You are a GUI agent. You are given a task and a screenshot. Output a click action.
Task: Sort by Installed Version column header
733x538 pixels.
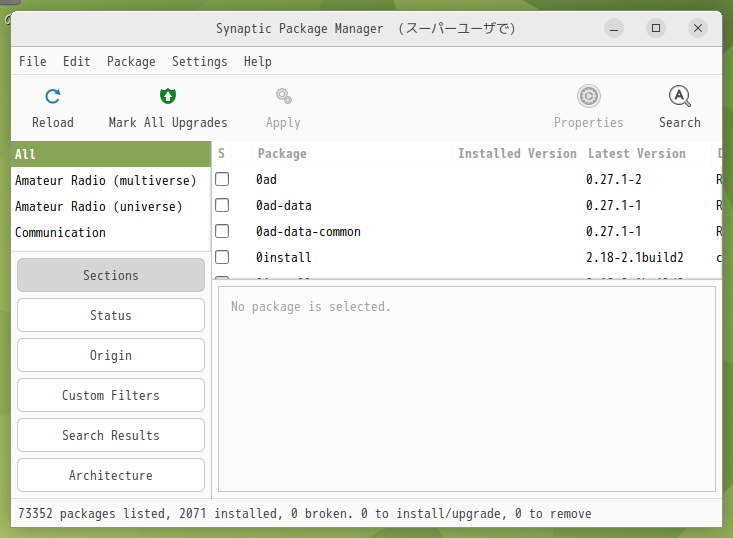pos(517,153)
